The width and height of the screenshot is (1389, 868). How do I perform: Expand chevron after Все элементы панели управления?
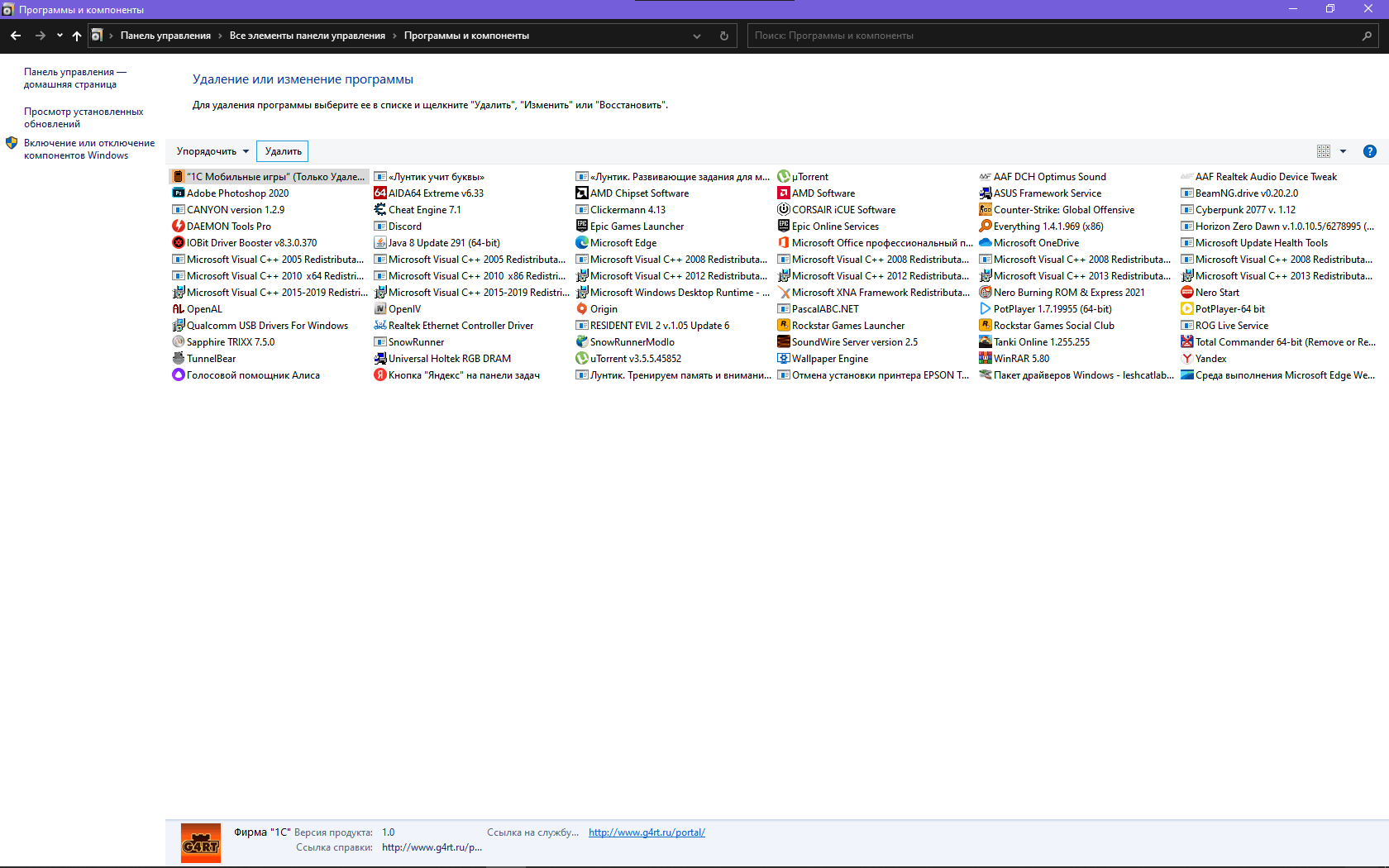(x=394, y=36)
